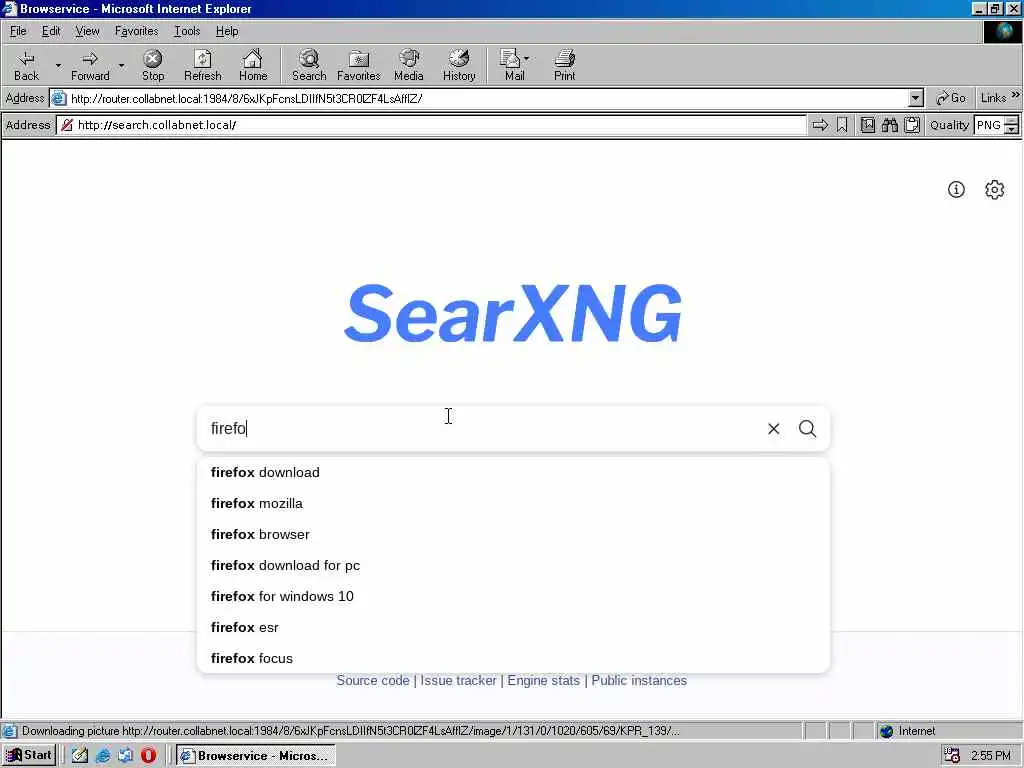Clear the search query with X

774,428
